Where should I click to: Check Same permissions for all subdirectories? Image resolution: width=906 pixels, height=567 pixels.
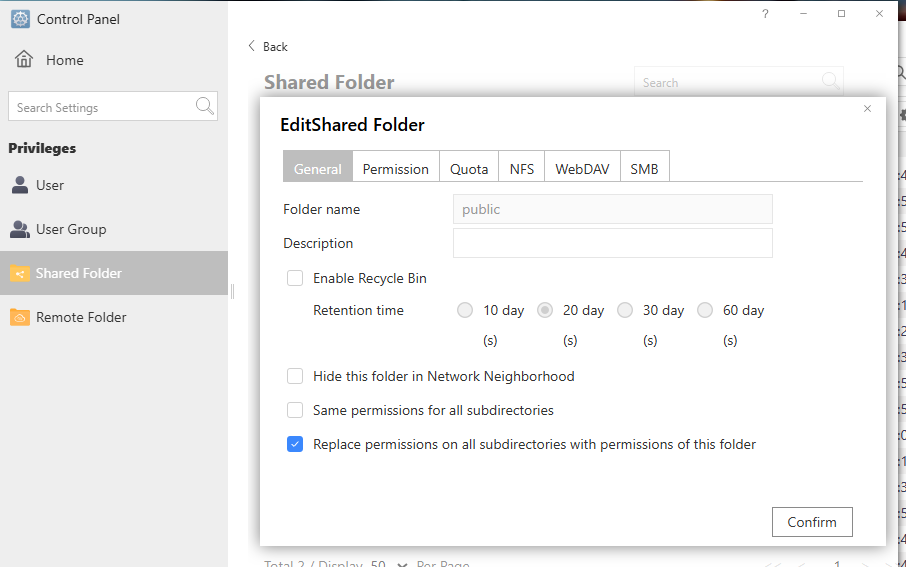pos(295,410)
